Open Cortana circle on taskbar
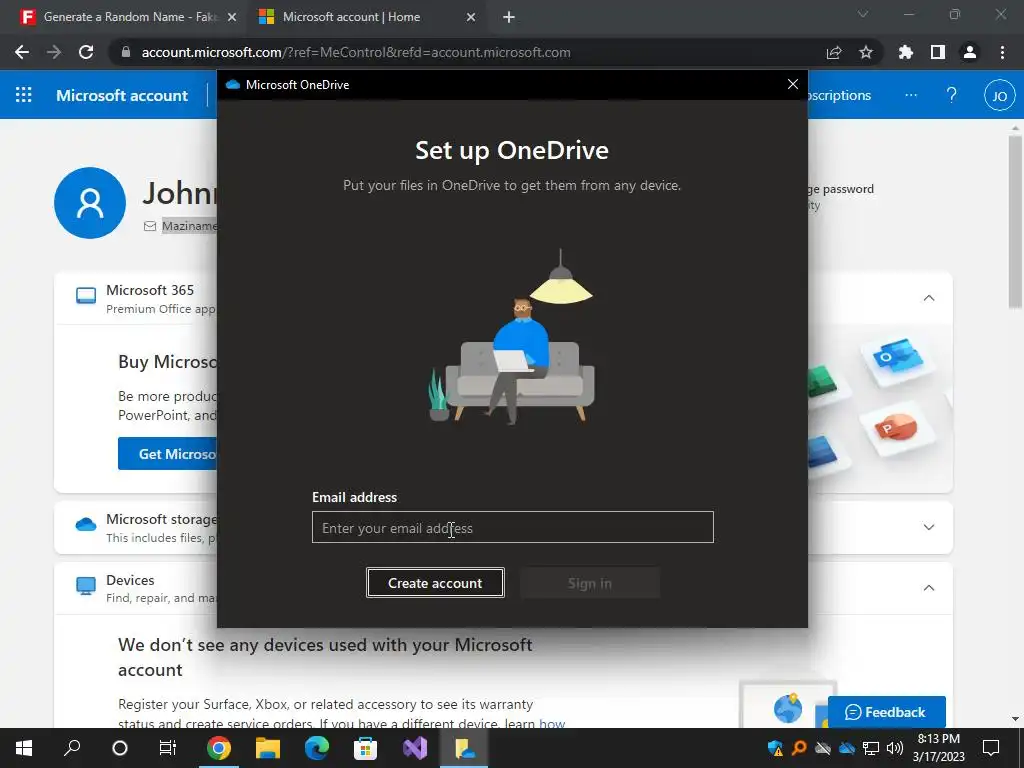The image size is (1024, 768). tap(120, 748)
